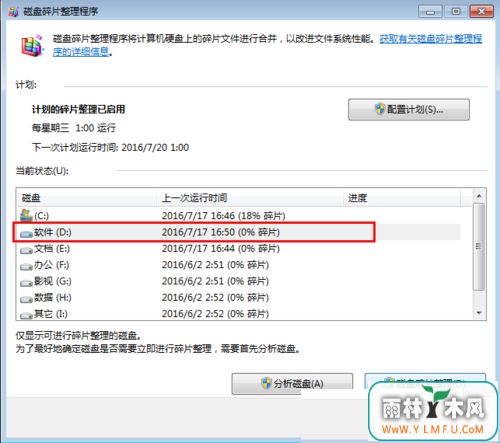The height and width of the screenshot is (443, 500).
Task: Click the 软件 (D:) drive icon
Action: [26, 234]
